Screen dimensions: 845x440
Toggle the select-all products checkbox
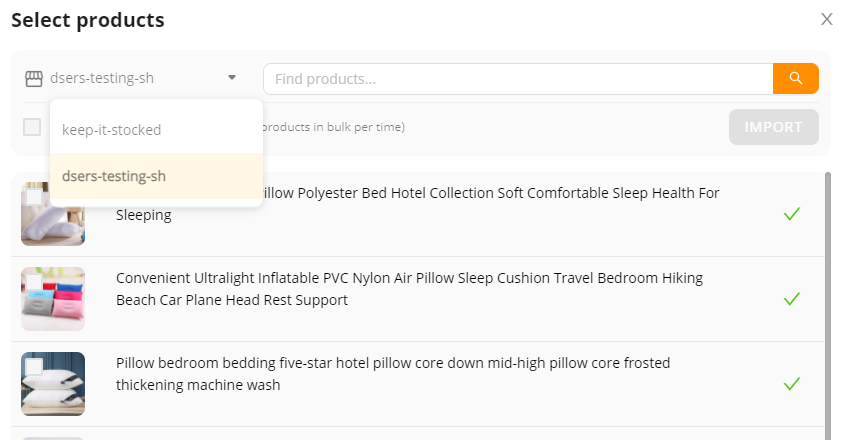click(x=32, y=127)
